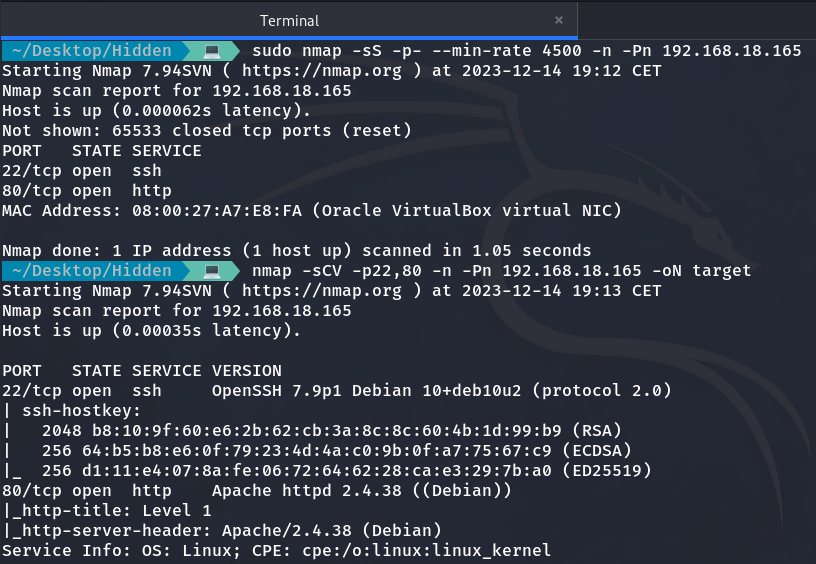Switch to the Terminal tab
Viewport: 816px width, 564px height.
(x=289, y=20)
